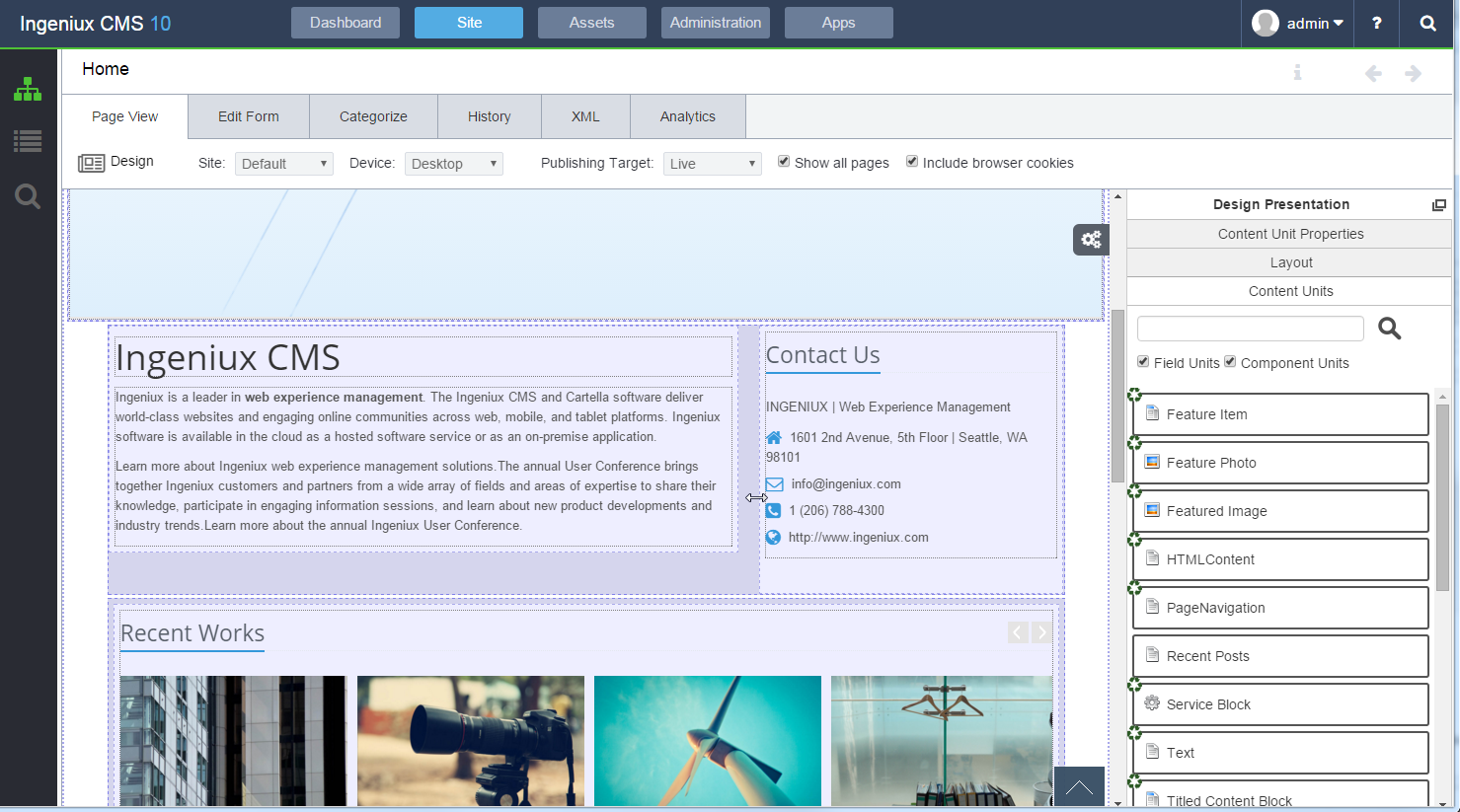The height and width of the screenshot is (812, 1460).
Task: Switch to the Edit Form tab
Action: (x=249, y=116)
